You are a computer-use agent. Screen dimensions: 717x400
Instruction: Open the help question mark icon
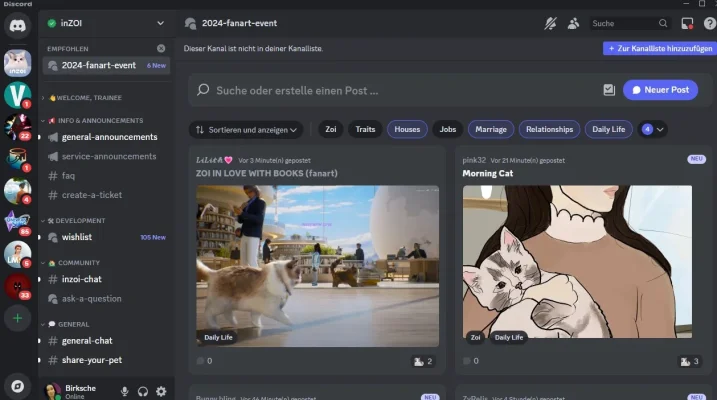(x=710, y=23)
